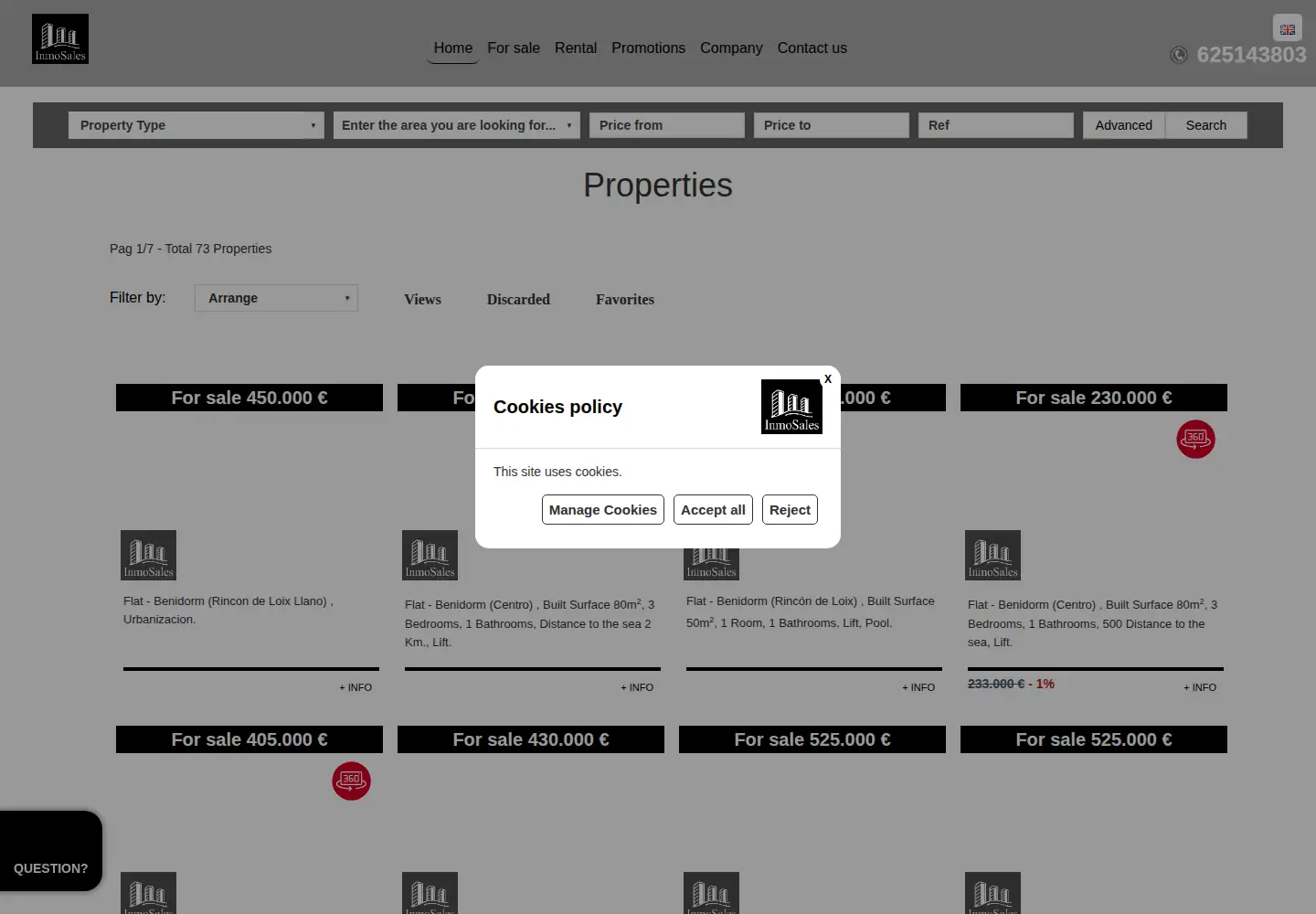Show Discarded properties

518,300
